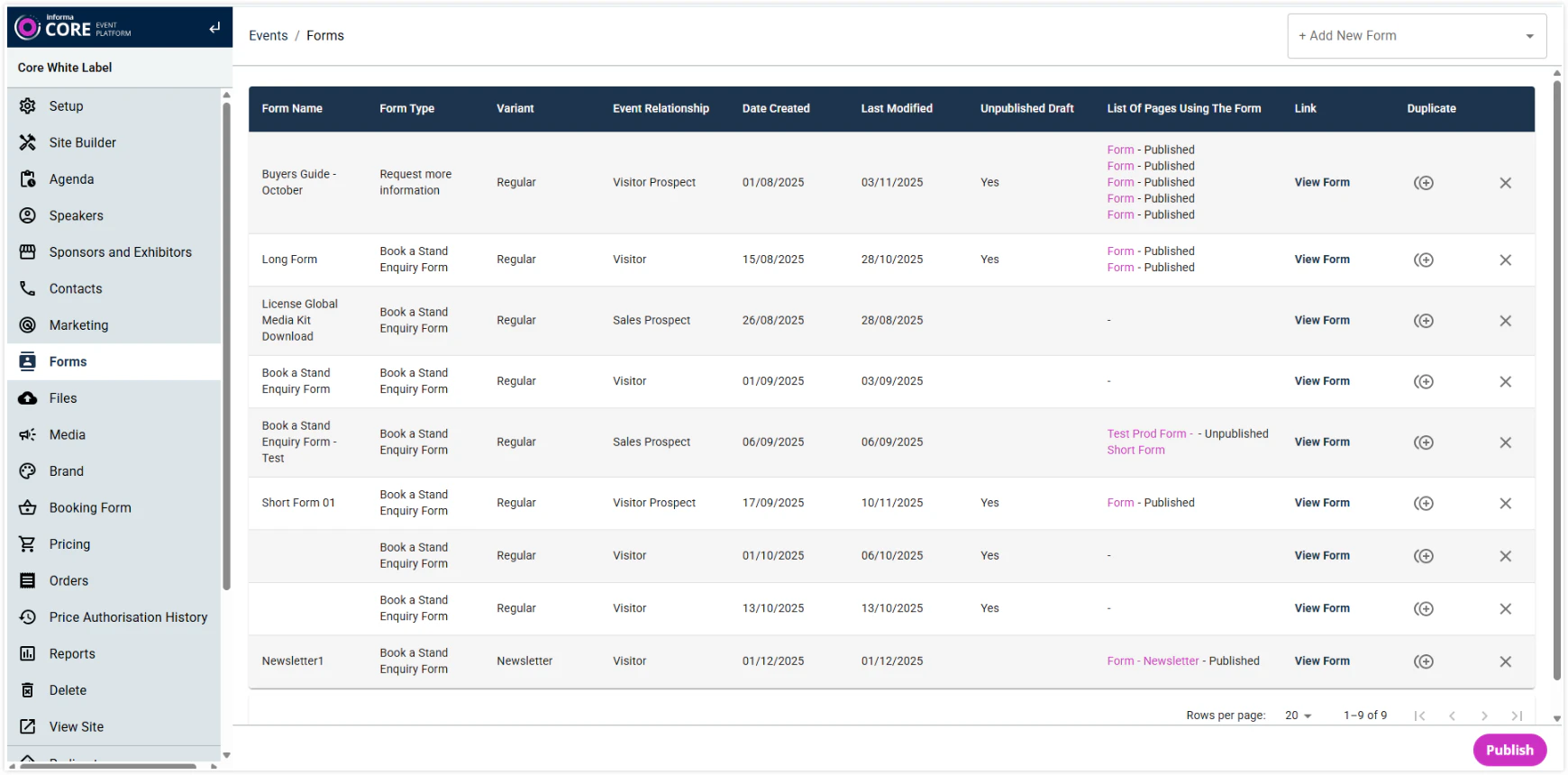Sort the table by Date Created column
The image size is (1568, 775).
(775, 109)
